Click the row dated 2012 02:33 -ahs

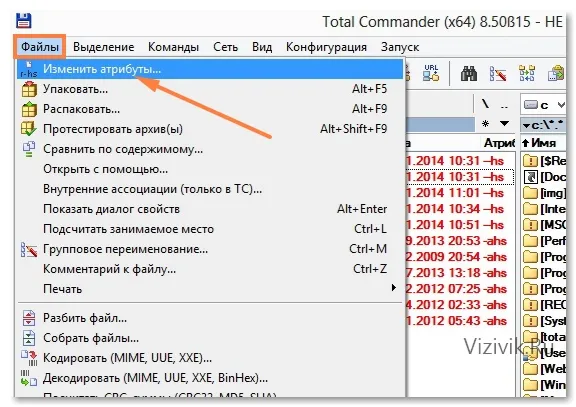460,305
